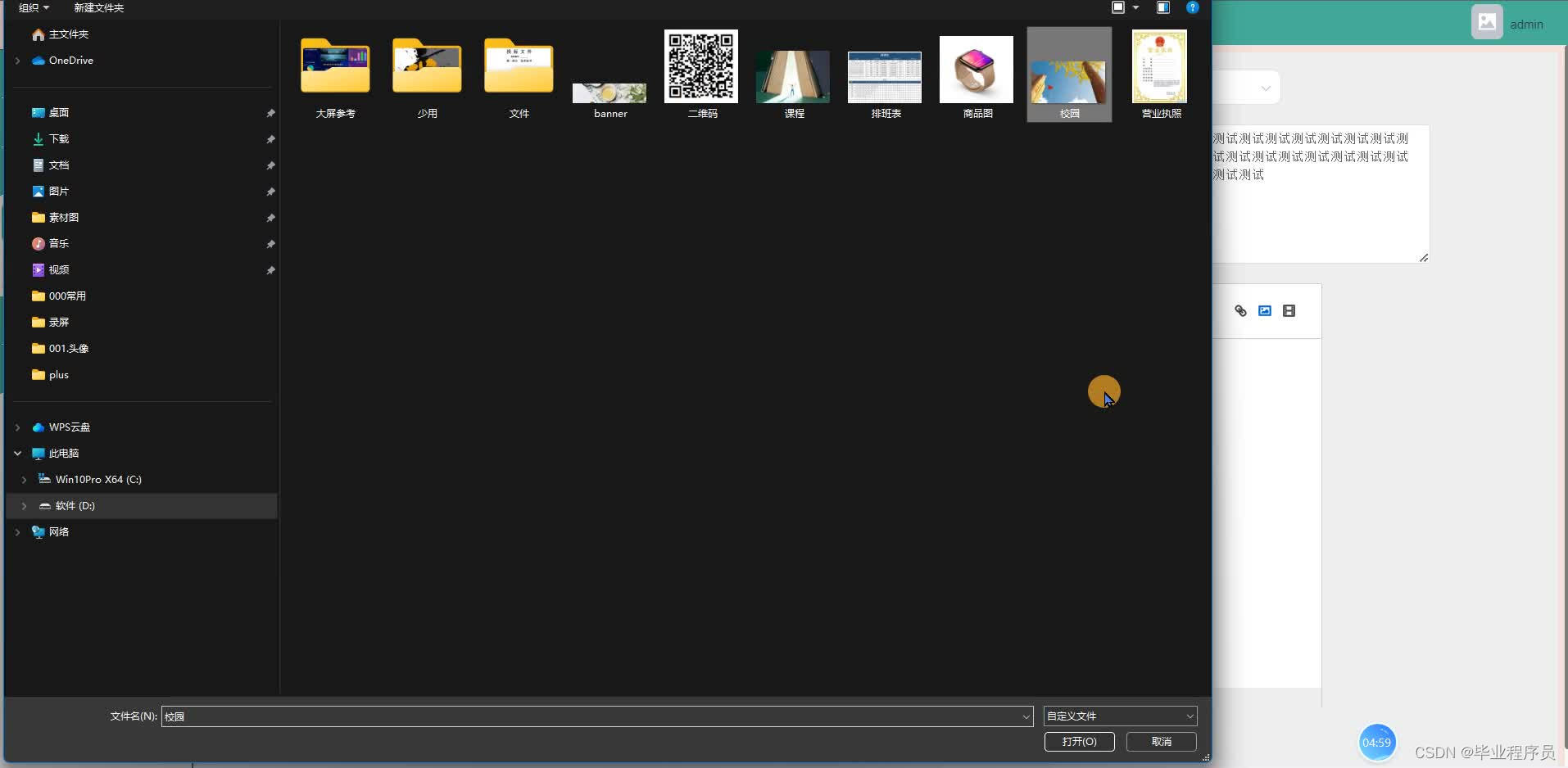Click the 取消 button
The height and width of the screenshot is (768, 1568).
point(1161,742)
